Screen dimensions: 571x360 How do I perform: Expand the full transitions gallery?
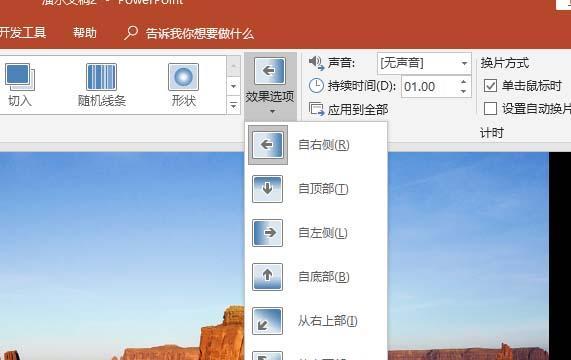[233, 105]
